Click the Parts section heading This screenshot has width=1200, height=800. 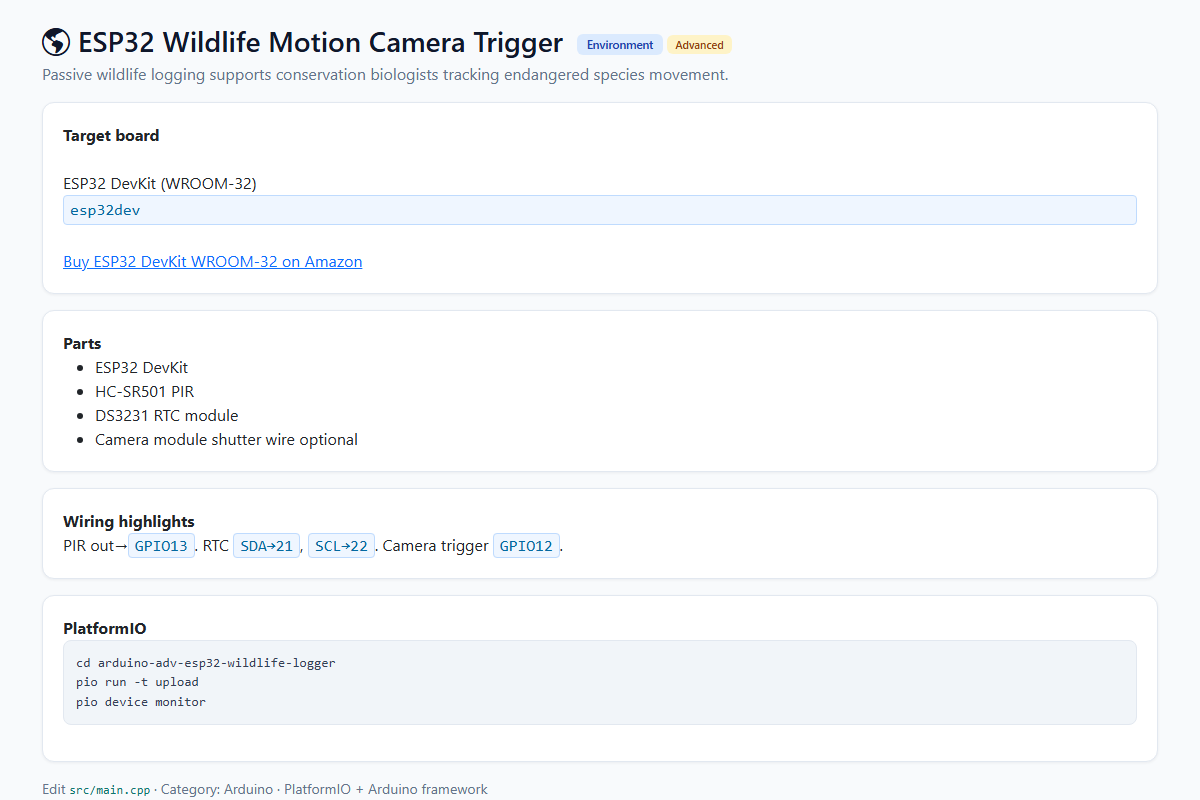82,344
